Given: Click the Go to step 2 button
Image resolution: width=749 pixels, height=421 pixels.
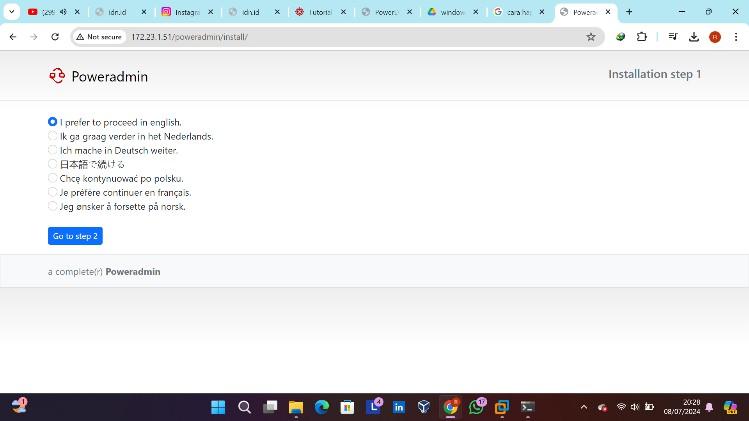Looking at the screenshot, I should pyautogui.click(x=75, y=236).
